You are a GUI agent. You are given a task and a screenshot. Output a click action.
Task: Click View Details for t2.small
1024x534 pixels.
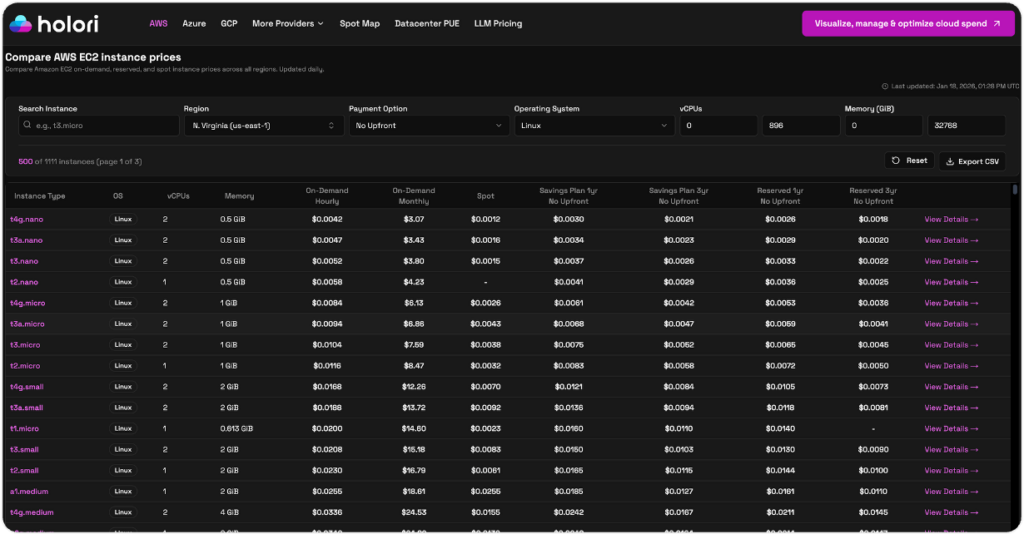(951, 470)
